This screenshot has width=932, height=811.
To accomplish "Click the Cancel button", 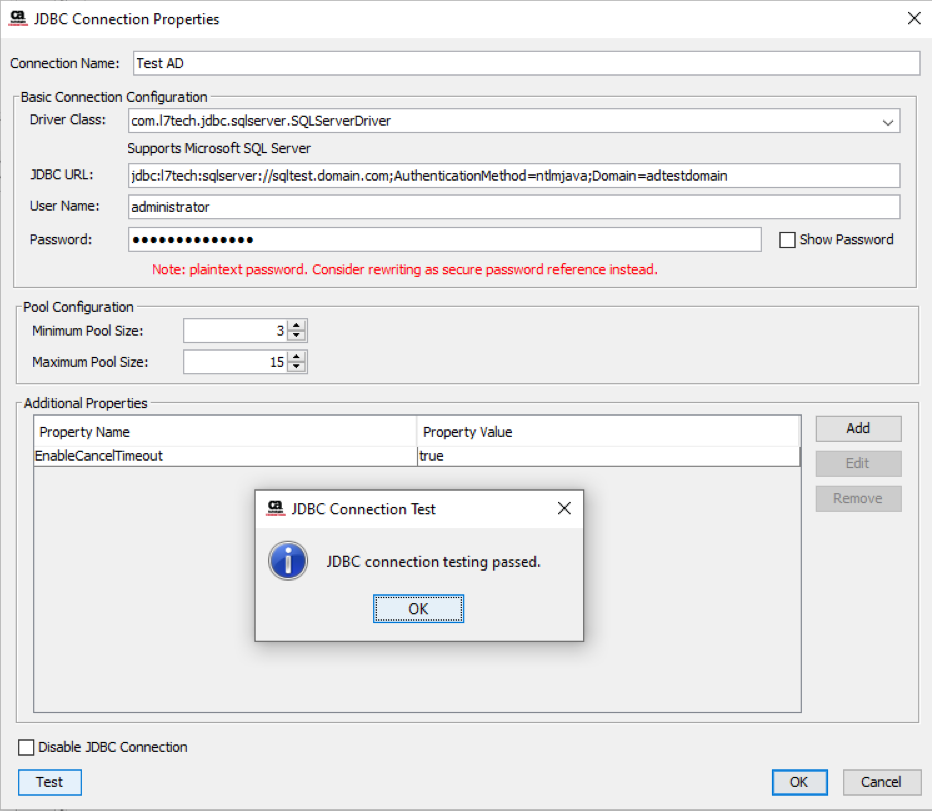I will point(881,782).
